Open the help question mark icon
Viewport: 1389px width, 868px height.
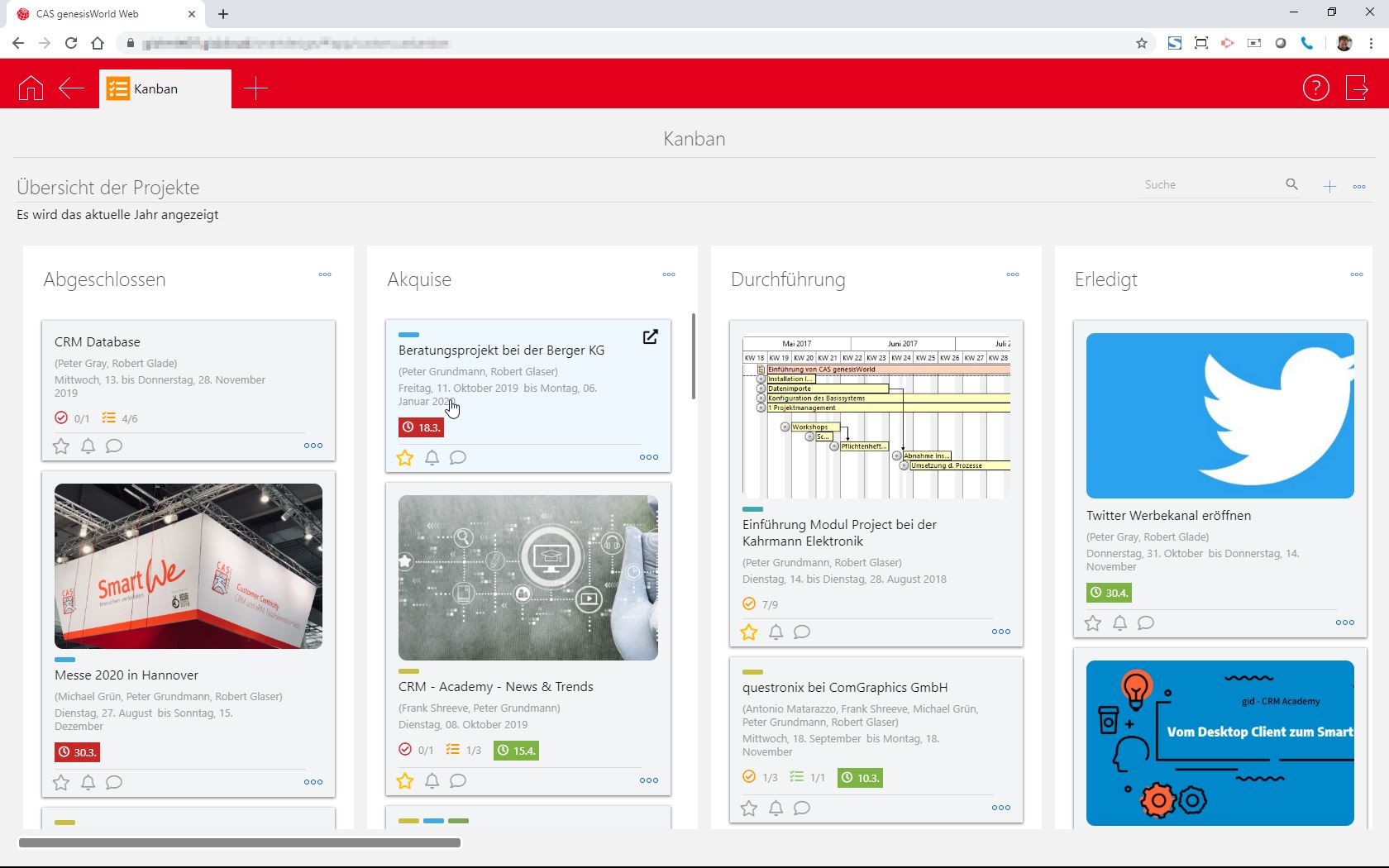[1315, 88]
